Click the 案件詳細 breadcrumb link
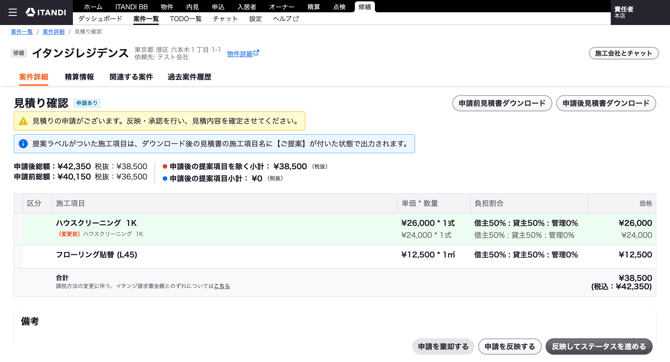 [53, 32]
